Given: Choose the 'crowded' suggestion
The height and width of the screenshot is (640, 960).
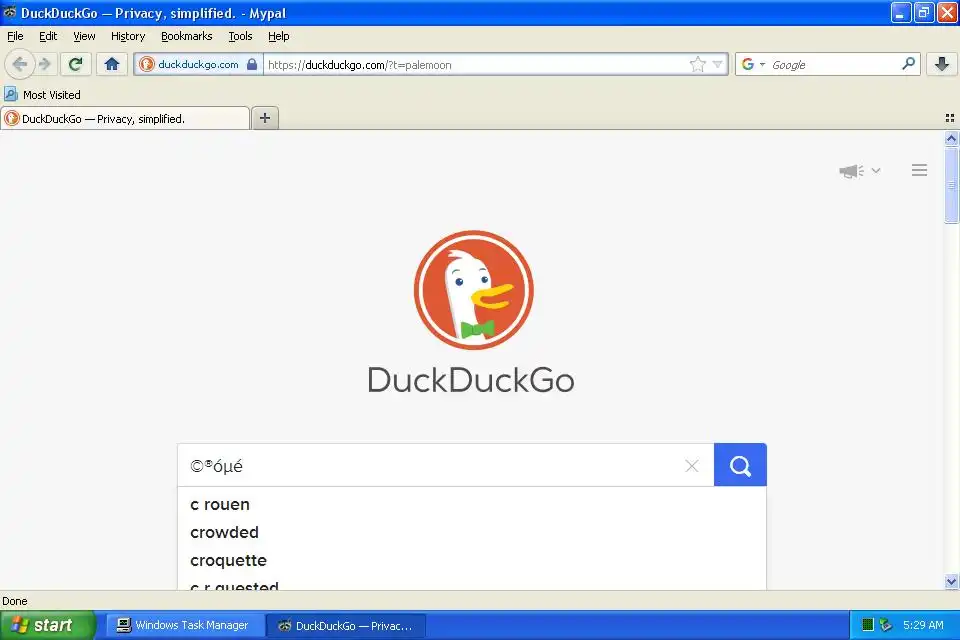Looking at the screenshot, I should click(x=471, y=532).
